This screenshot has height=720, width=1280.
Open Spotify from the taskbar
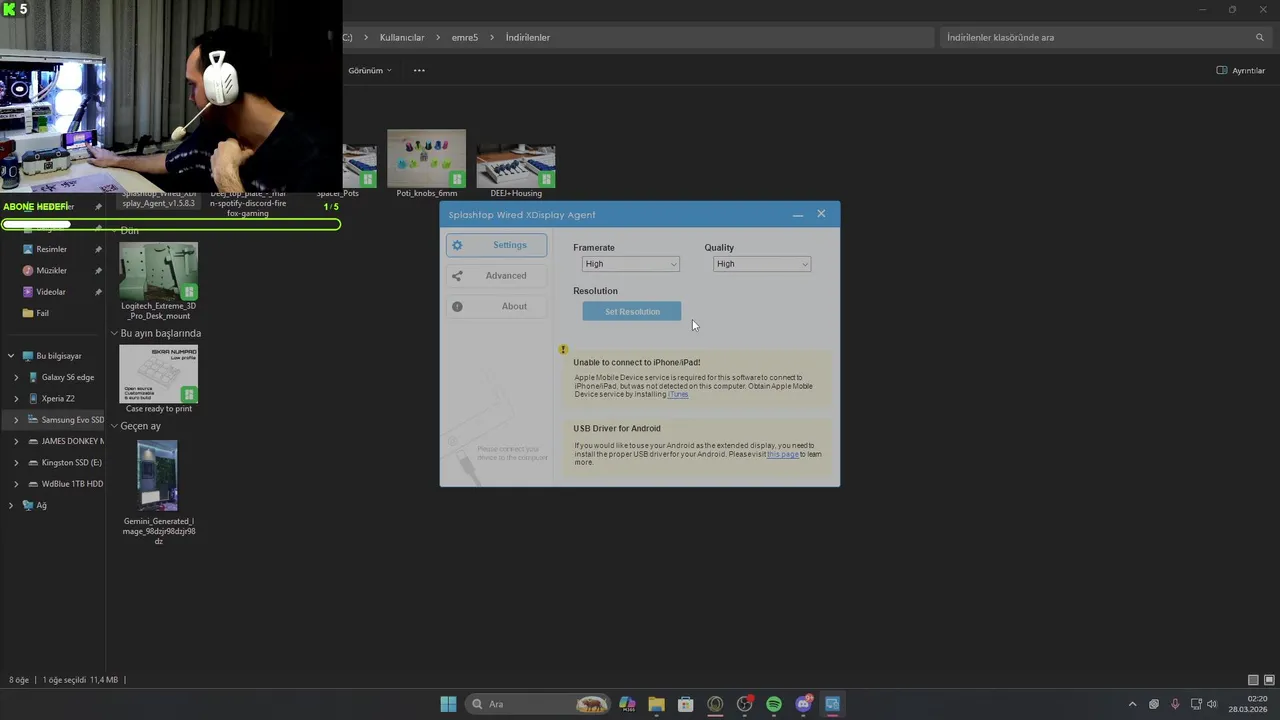(x=774, y=704)
